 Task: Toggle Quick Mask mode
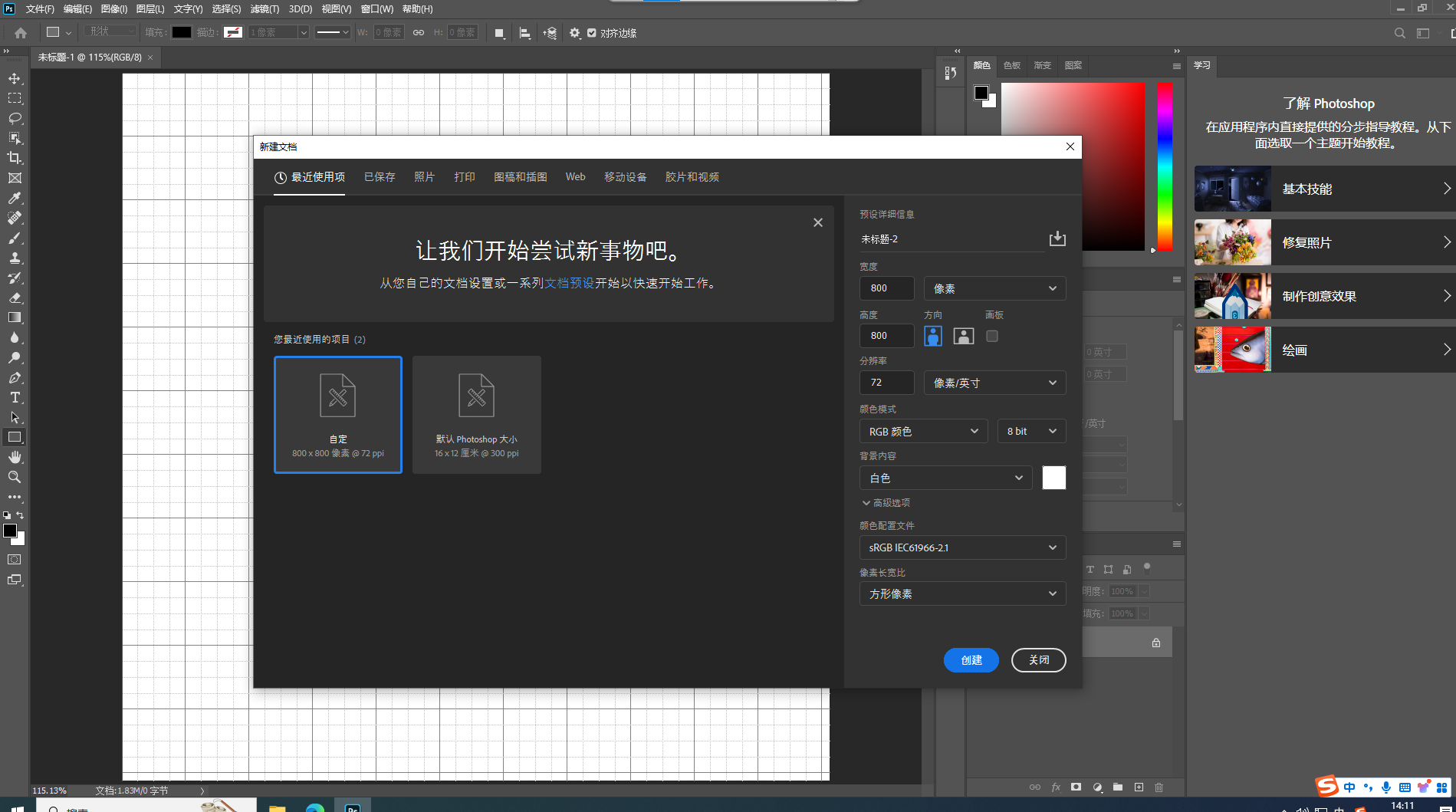pos(15,560)
